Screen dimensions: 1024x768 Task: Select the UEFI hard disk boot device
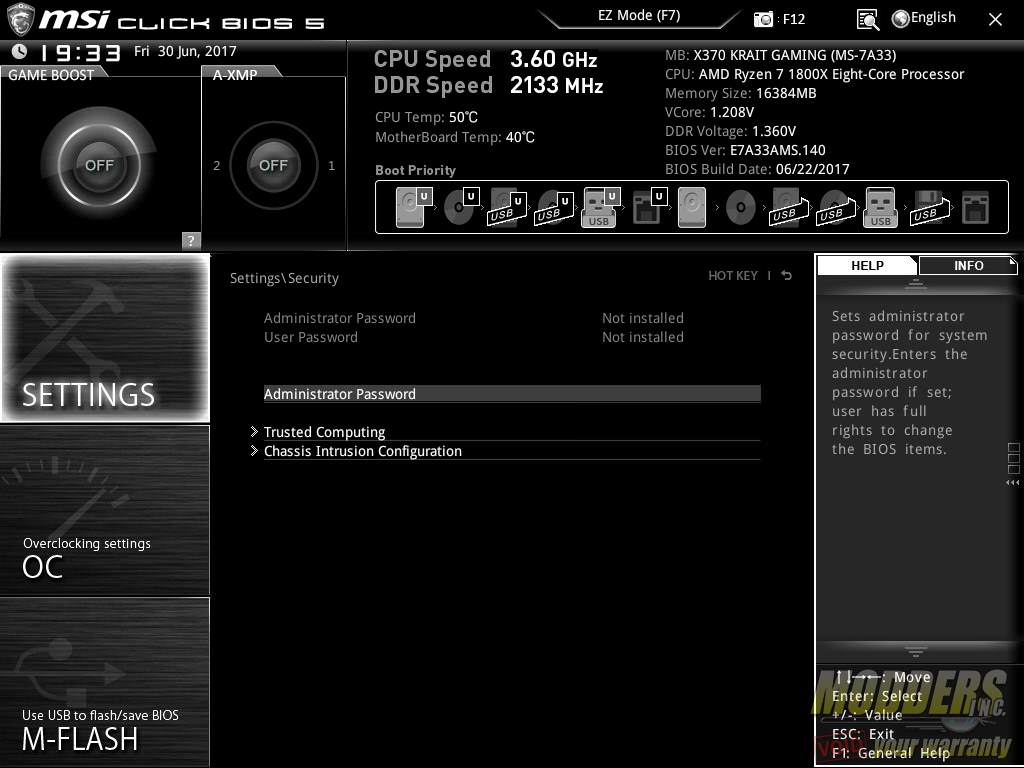[414, 207]
